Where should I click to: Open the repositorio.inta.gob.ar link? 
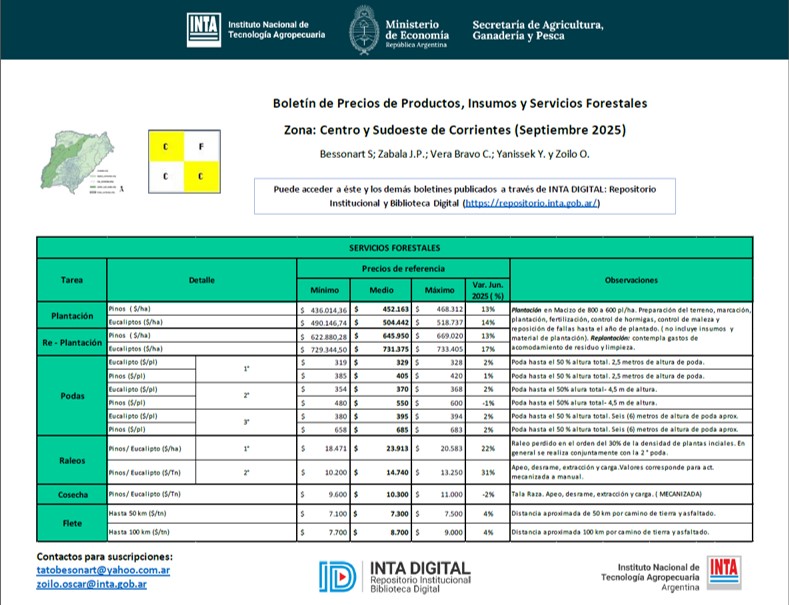pos(530,202)
